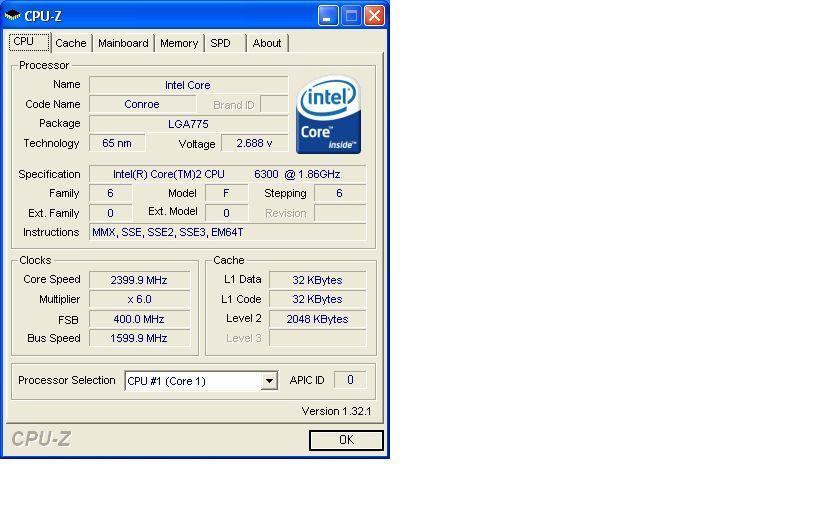The width and height of the screenshot is (840, 525).
Task: Minimize the CPU-Z window
Action: (328, 16)
